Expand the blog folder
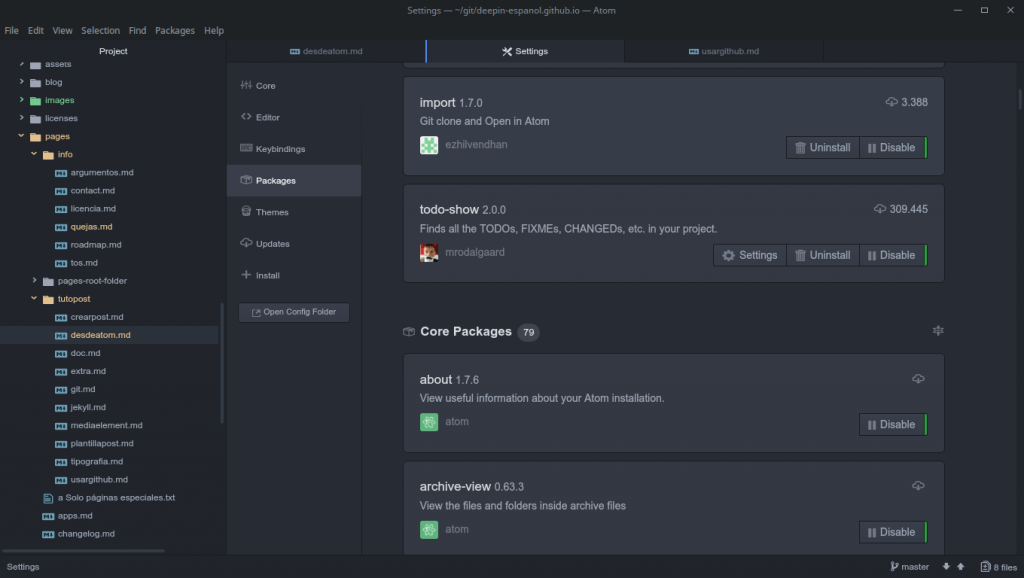This screenshot has height=578, width=1024. pyautogui.click(x=22, y=82)
